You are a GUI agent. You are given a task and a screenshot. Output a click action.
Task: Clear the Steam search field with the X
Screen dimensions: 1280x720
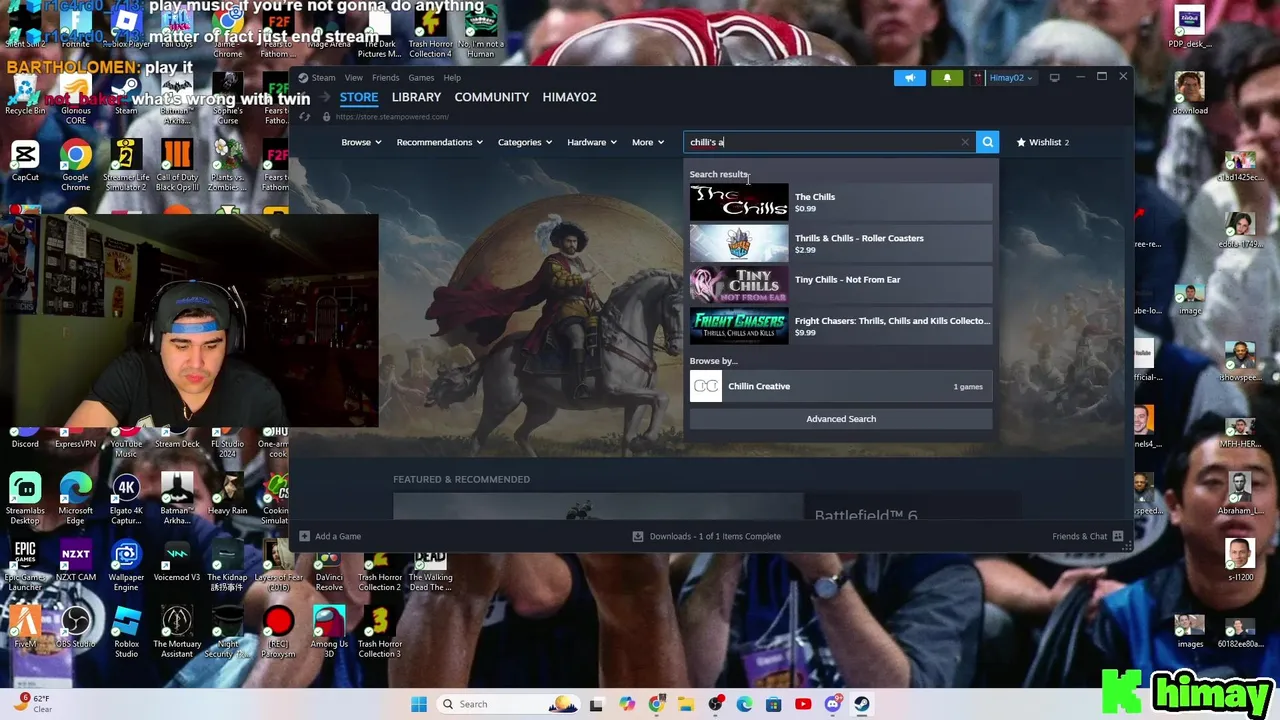coord(965,142)
